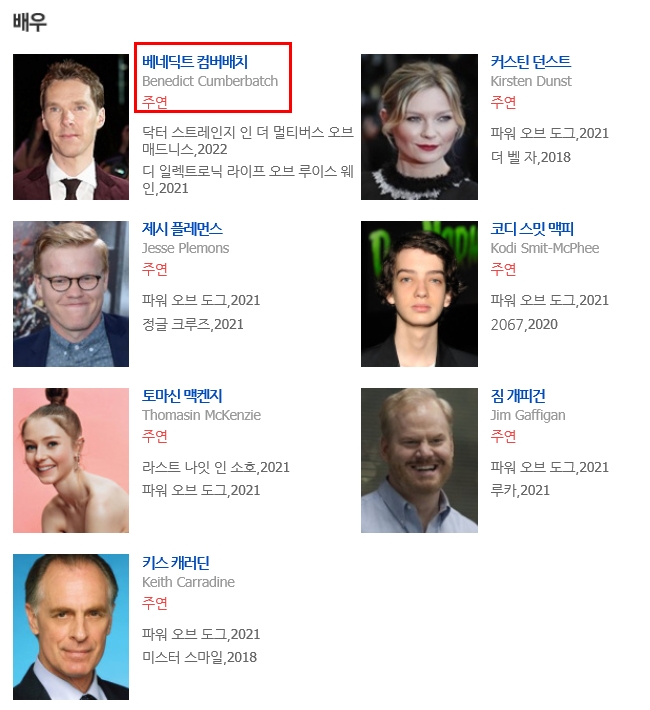Click the photo next to Jesse Plemons' name

click(x=71, y=294)
